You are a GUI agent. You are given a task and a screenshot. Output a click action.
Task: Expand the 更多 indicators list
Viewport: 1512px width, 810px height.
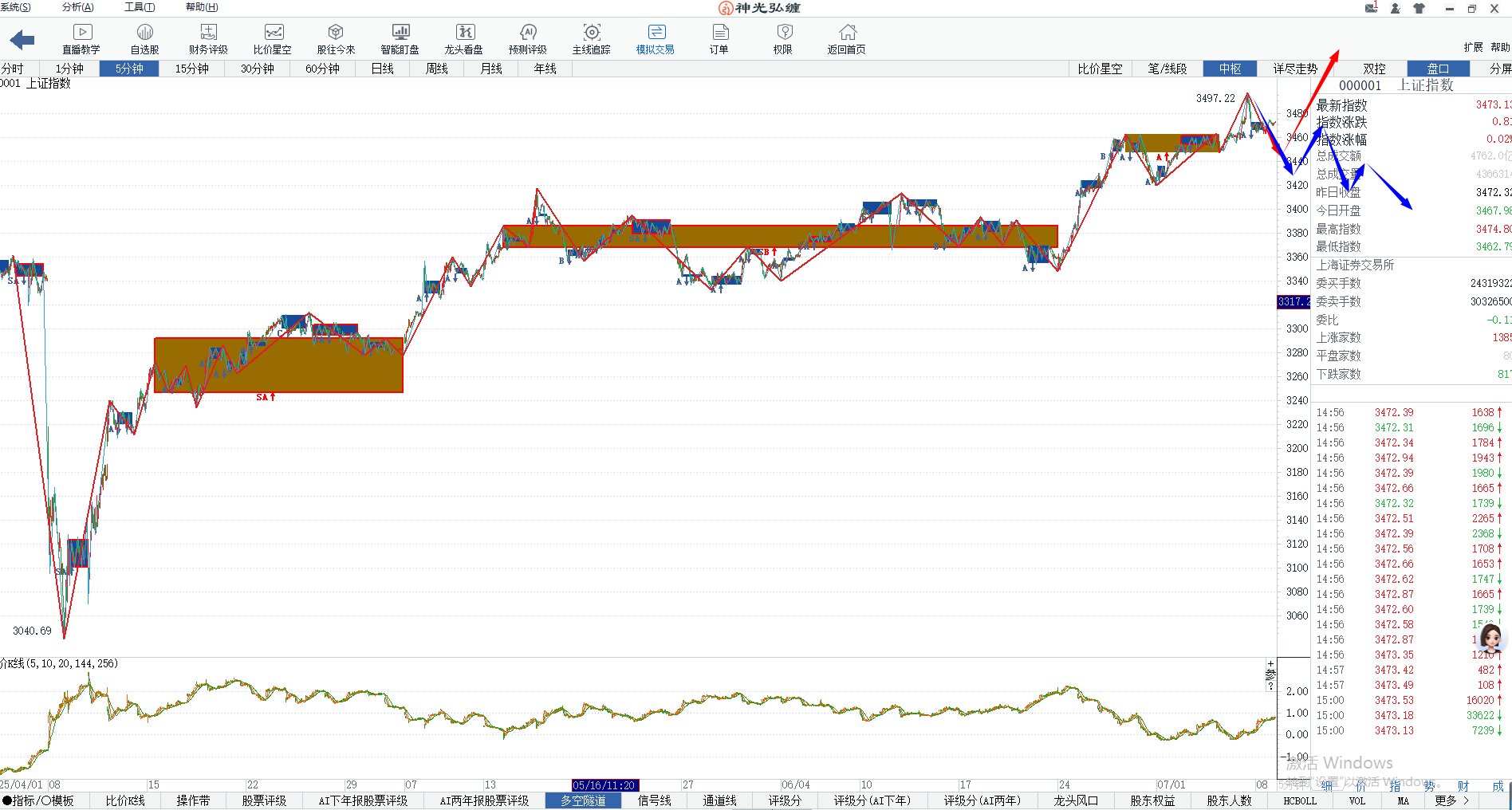tap(1451, 800)
